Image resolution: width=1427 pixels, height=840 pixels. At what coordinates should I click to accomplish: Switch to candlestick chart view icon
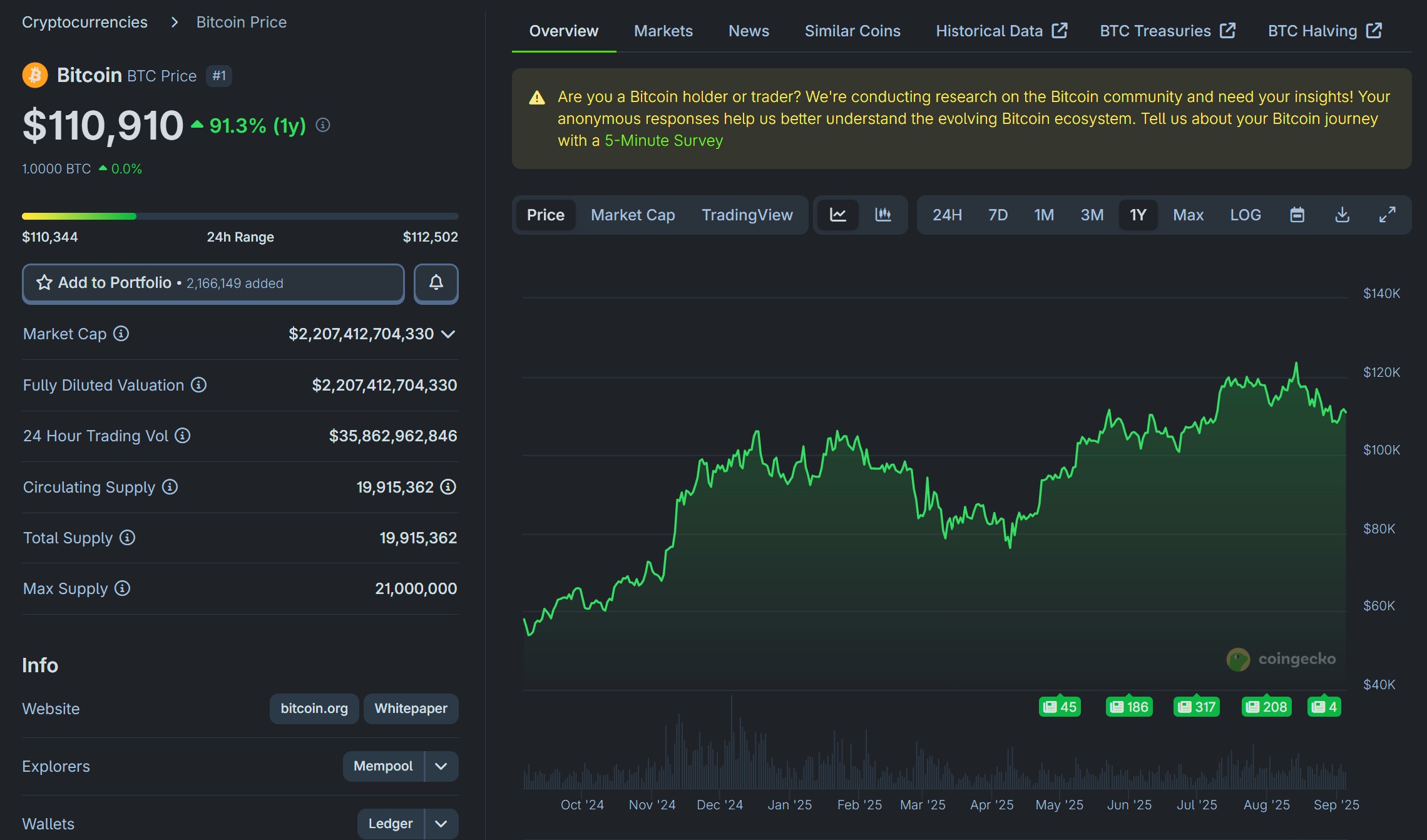pyautogui.click(x=883, y=215)
